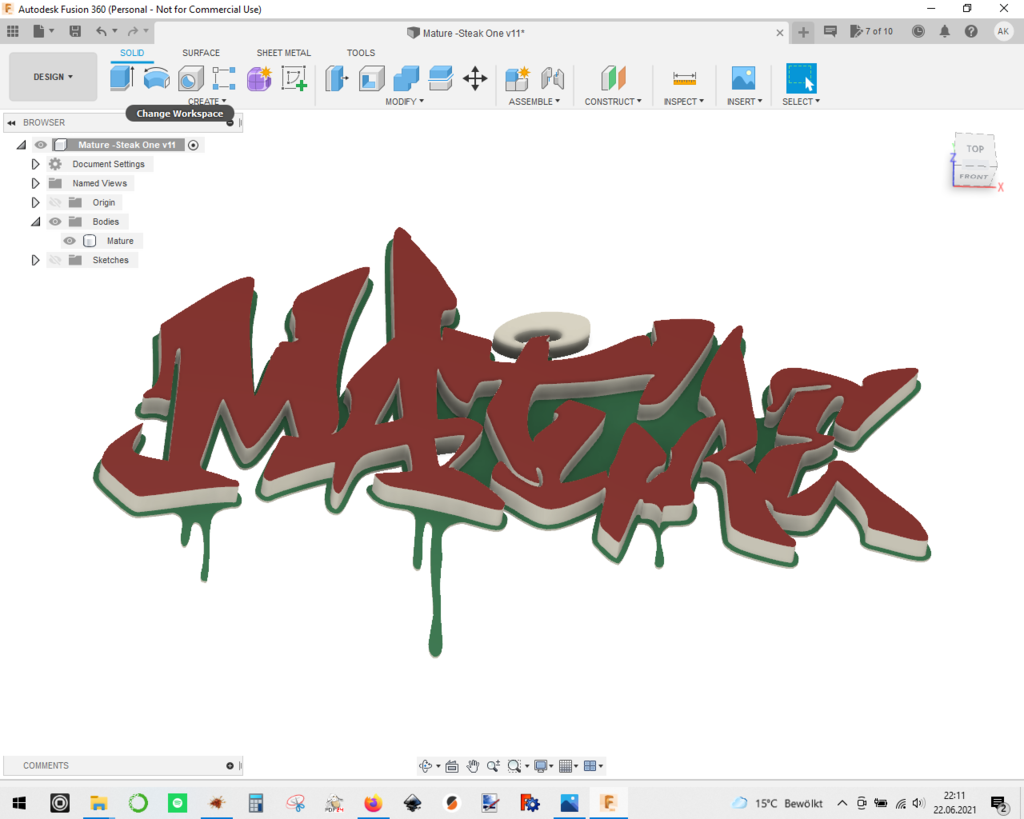
Task: Open the SELECT dropdown menu
Action: [801, 101]
